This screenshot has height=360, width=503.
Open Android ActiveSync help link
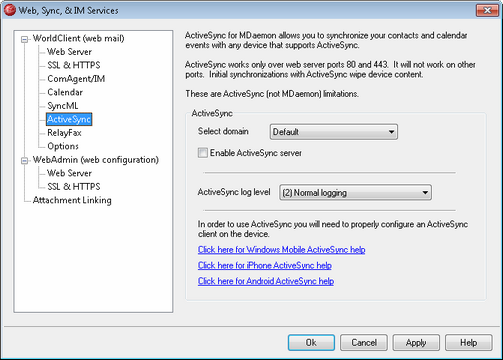[x=266, y=281]
